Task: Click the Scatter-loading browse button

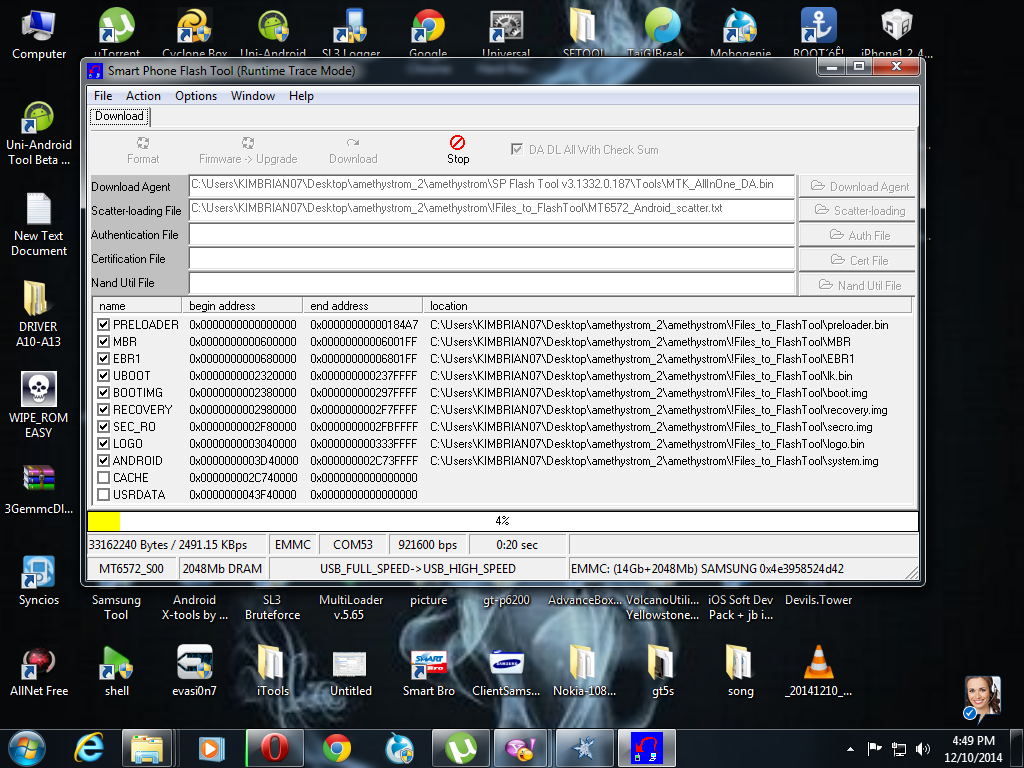Action: tap(857, 210)
